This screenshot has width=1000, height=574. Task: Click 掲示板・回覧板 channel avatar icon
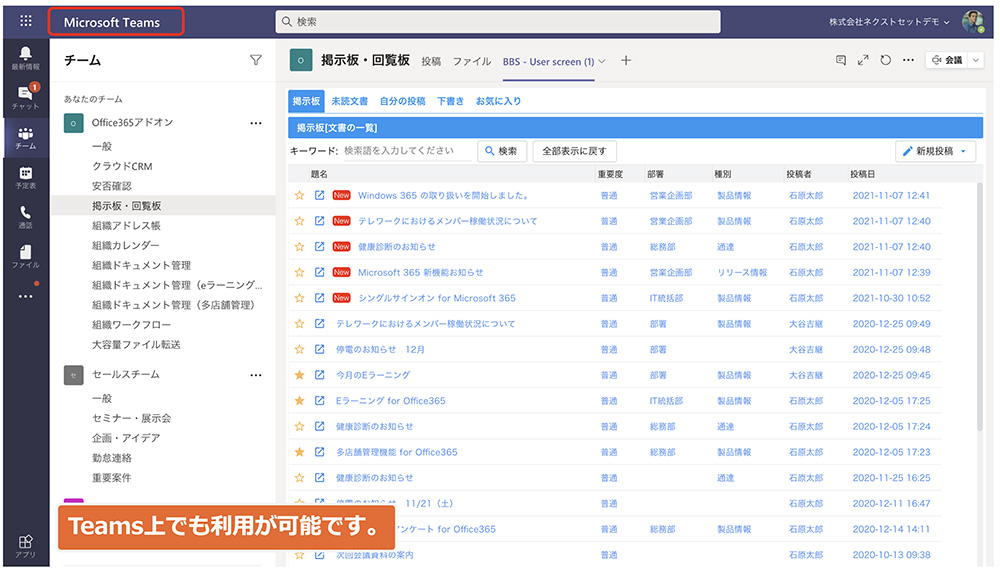tap(301, 61)
